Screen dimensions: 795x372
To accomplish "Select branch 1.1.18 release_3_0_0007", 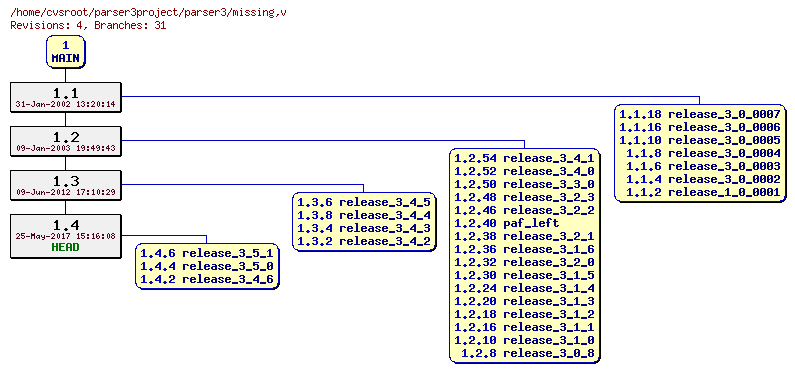I will pyautogui.click(x=700, y=114).
